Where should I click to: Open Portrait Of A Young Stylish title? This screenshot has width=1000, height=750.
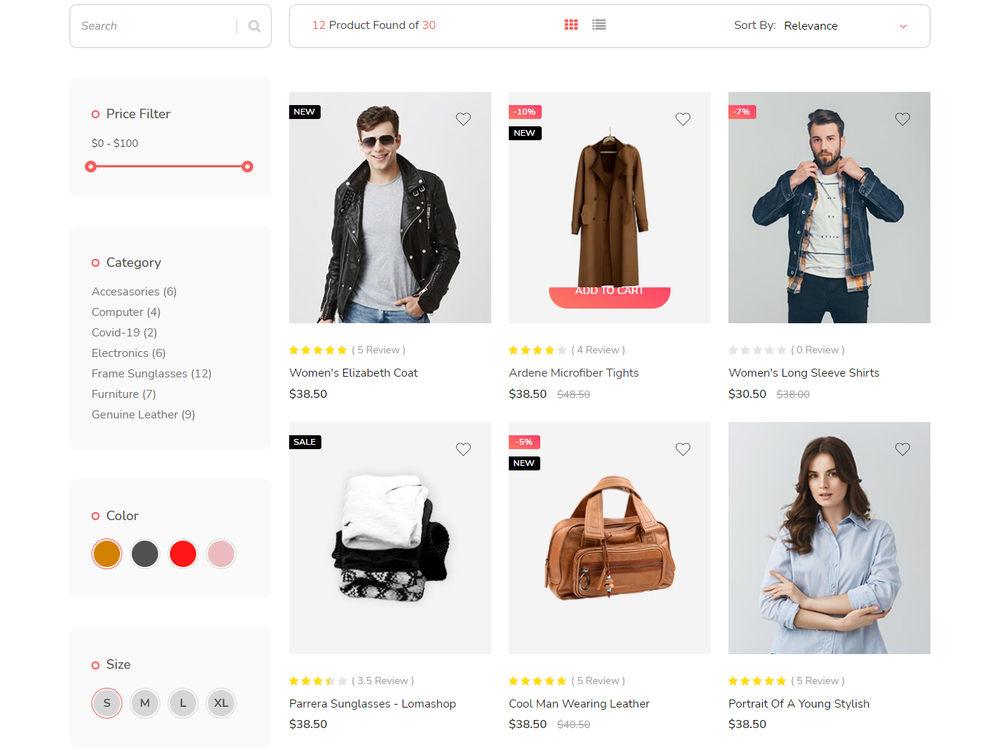798,703
